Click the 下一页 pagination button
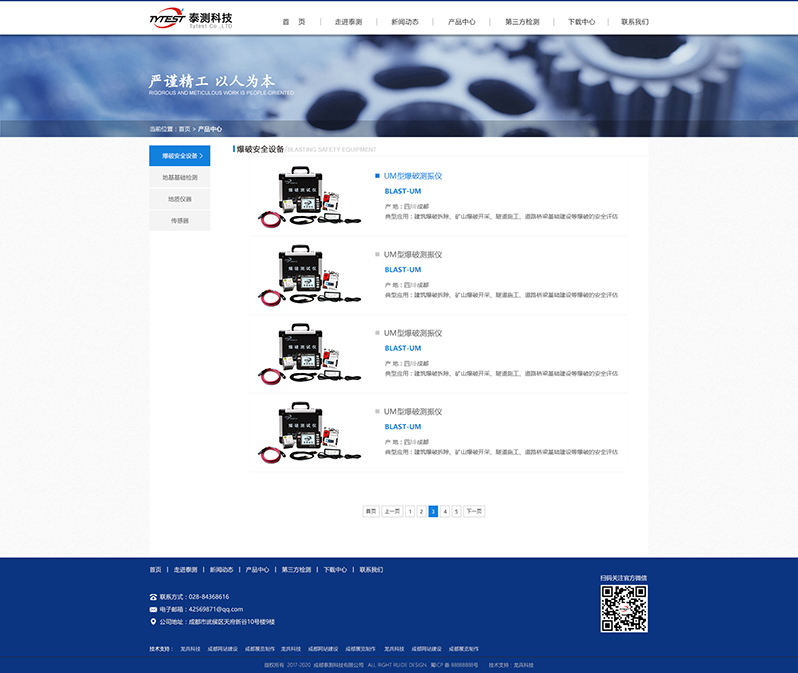Image resolution: width=798 pixels, height=673 pixels. [474, 511]
